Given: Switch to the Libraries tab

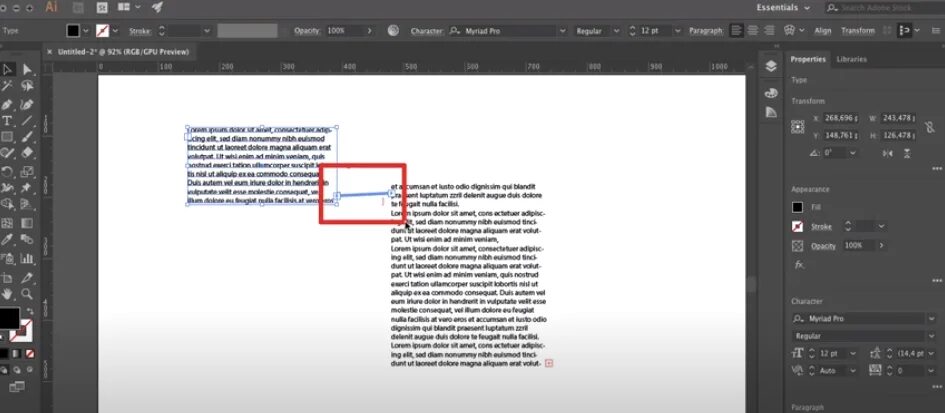Looking at the screenshot, I should (852, 59).
